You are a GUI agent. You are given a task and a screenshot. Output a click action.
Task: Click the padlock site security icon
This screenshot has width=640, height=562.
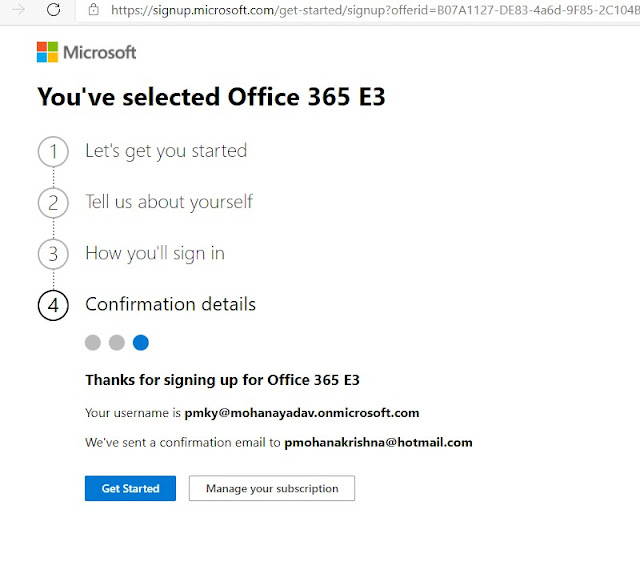click(x=93, y=9)
